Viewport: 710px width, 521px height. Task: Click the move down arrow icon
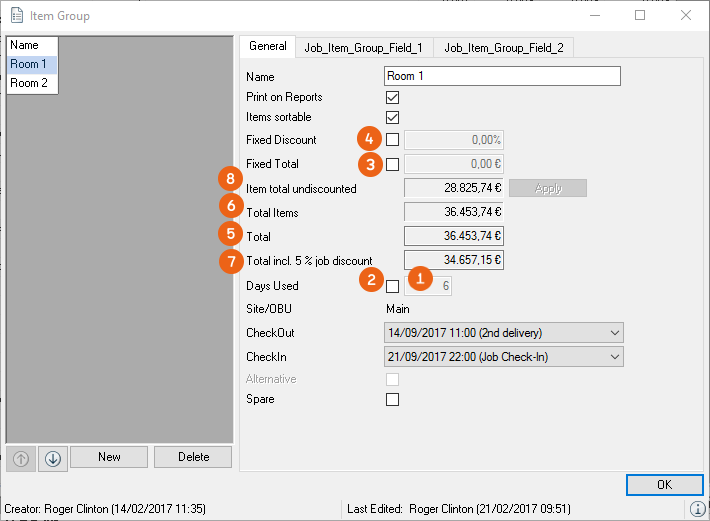tap(53, 458)
